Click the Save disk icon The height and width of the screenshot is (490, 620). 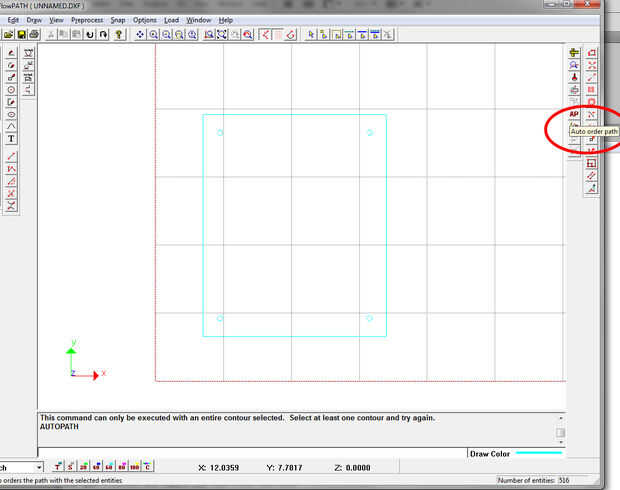pyautogui.click(x=21, y=35)
